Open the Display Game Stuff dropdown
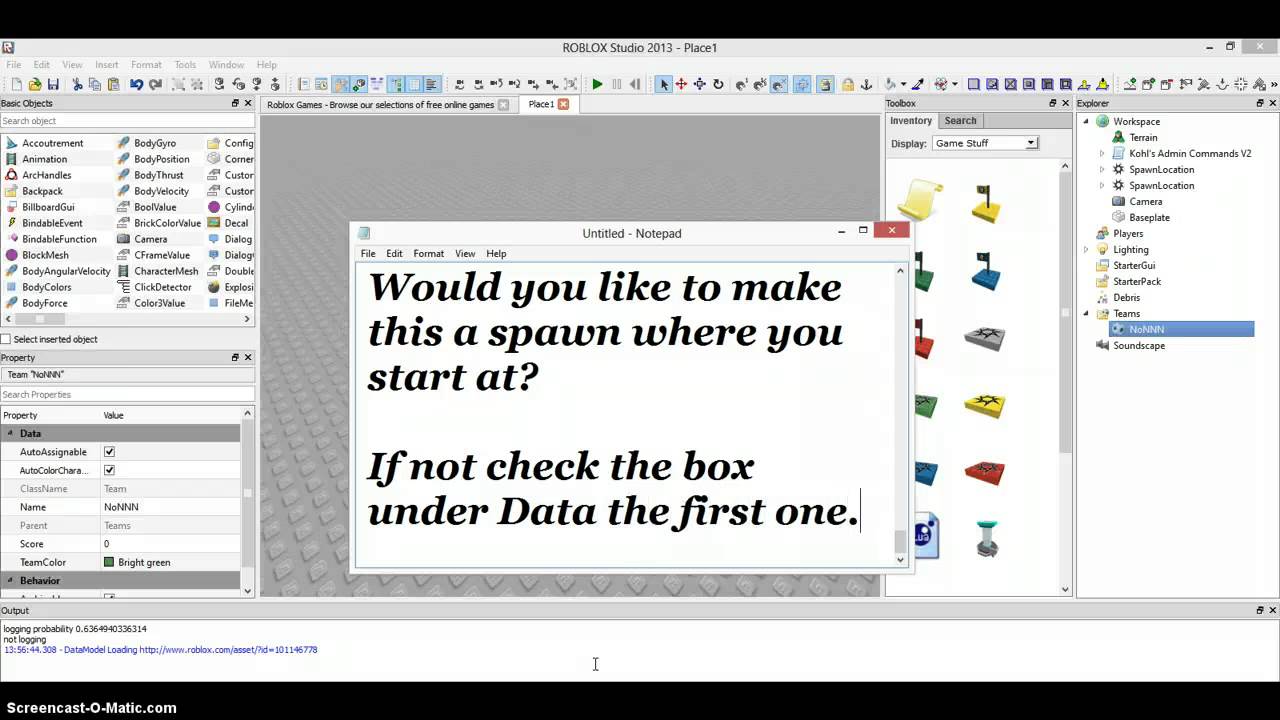 point(985,143)
